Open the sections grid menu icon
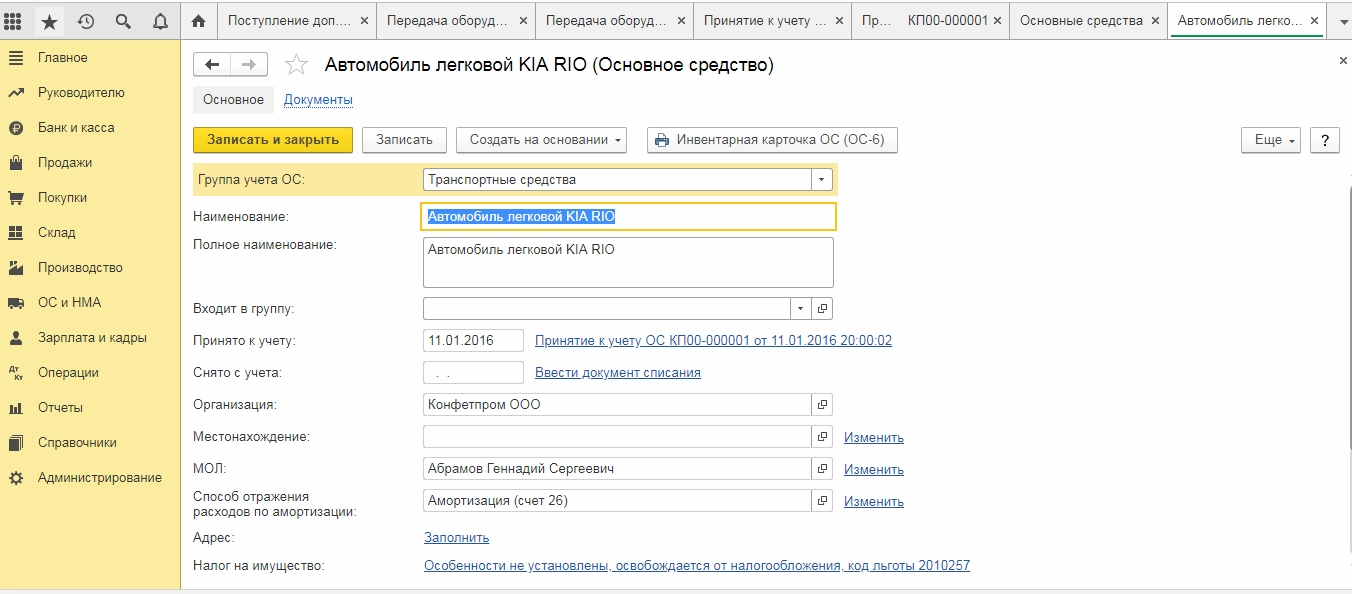Viewport: 1352px width, 594px height. [x=14, y=21]
